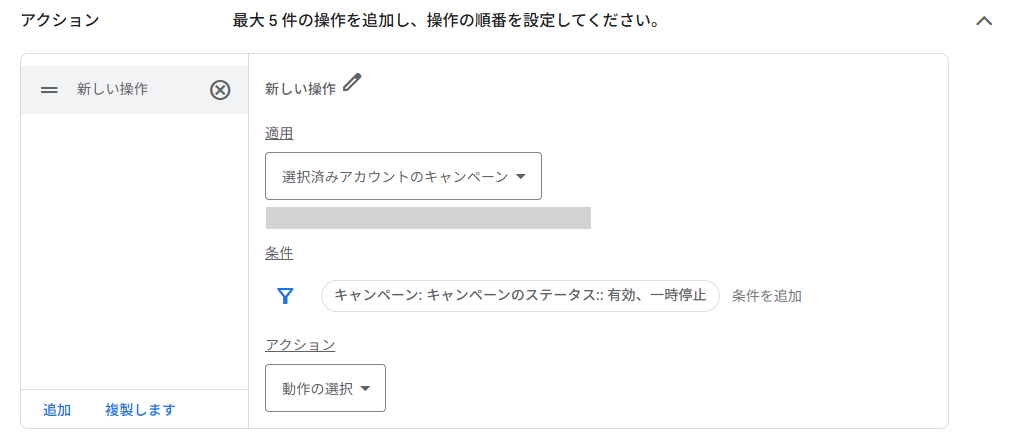
Task: Click the blue filter funnel icon
Action: [x=285, y=296]
